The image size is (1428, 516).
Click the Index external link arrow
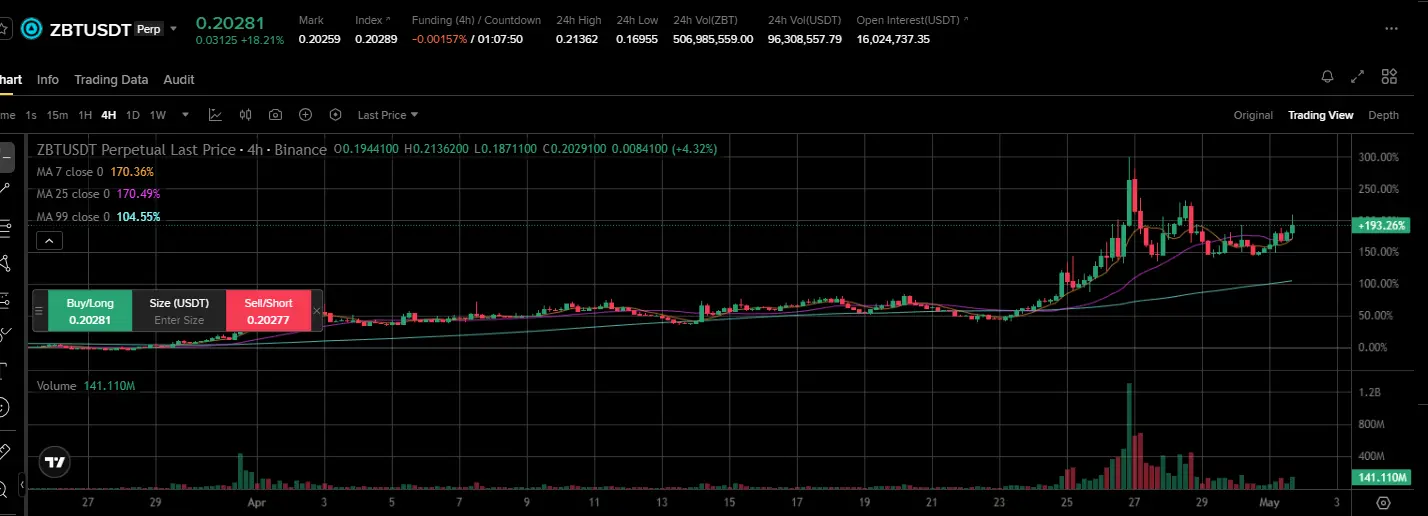pyautogui.click(x=388, y=20)
